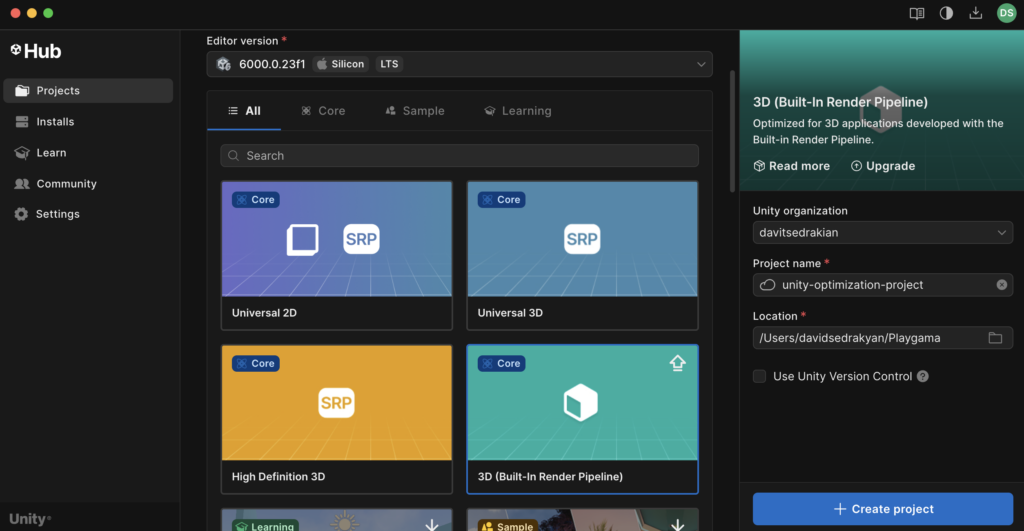Open Installs in the sidebar

(55, 122)
